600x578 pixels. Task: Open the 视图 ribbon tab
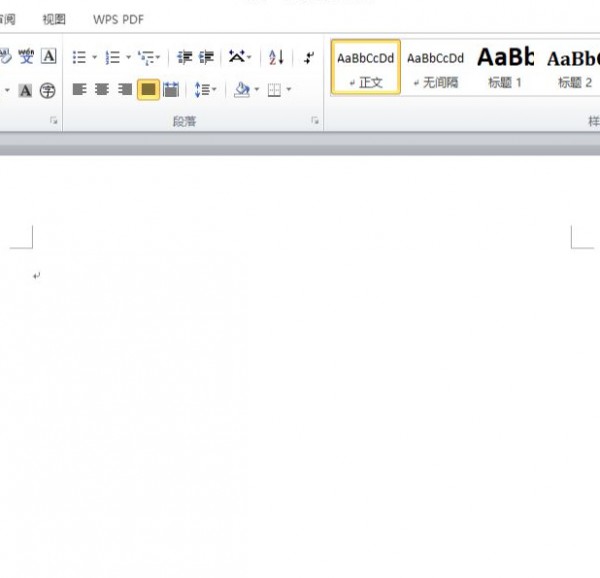tap(54, 19)
